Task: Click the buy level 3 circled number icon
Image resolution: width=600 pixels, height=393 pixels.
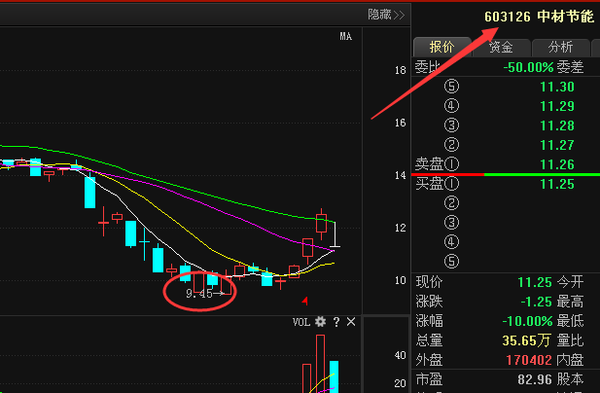Action: point(452,223)
